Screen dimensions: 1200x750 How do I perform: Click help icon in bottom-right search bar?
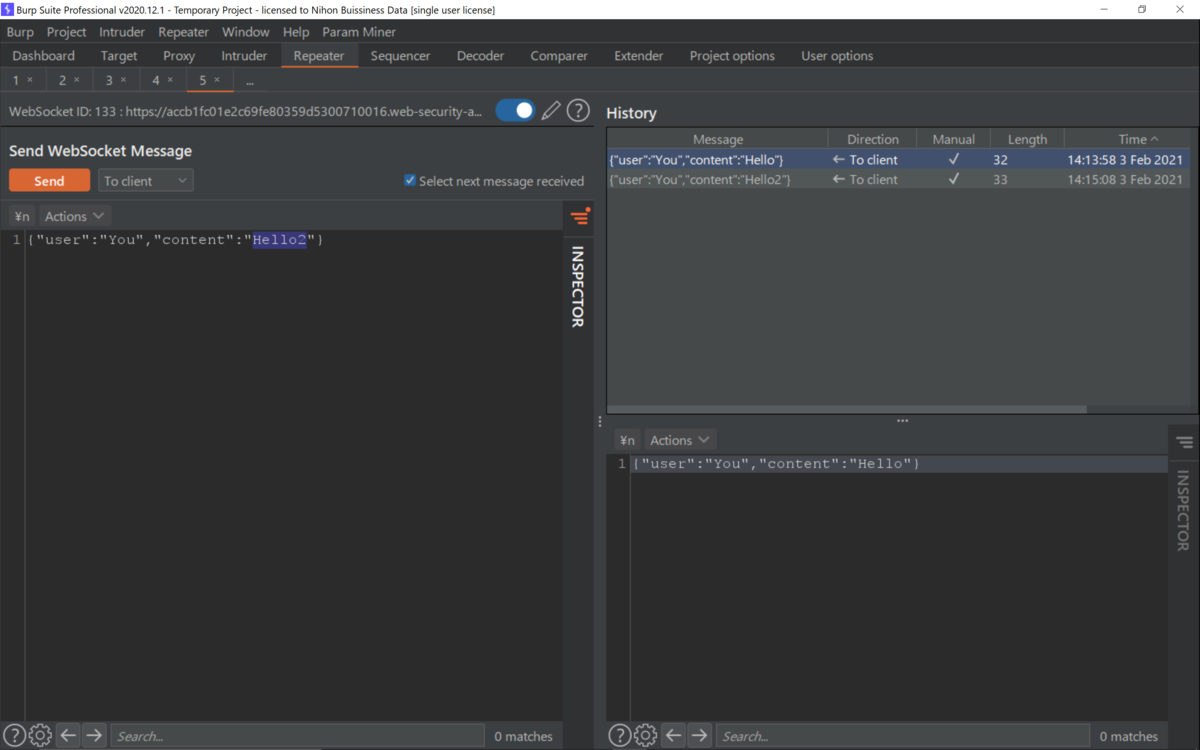tap(620, 736)
